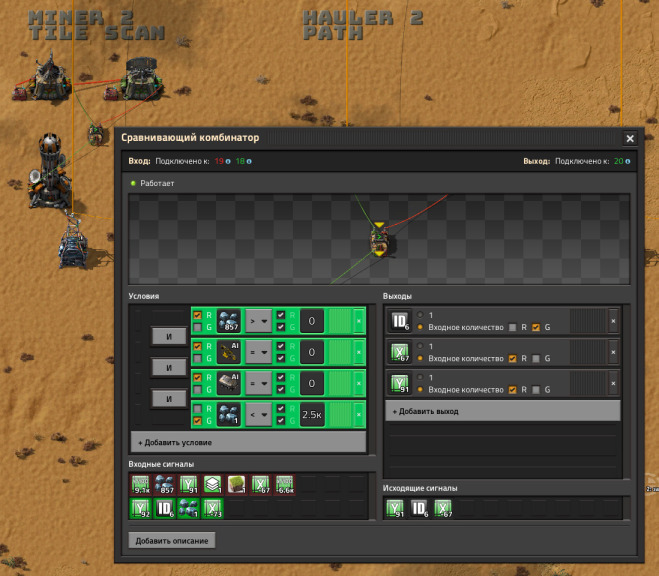Image resolution: width=659 pixels, height=576 pixels.
Task: Select AI miner signal in second condition
Action: (x=229, y=352)
